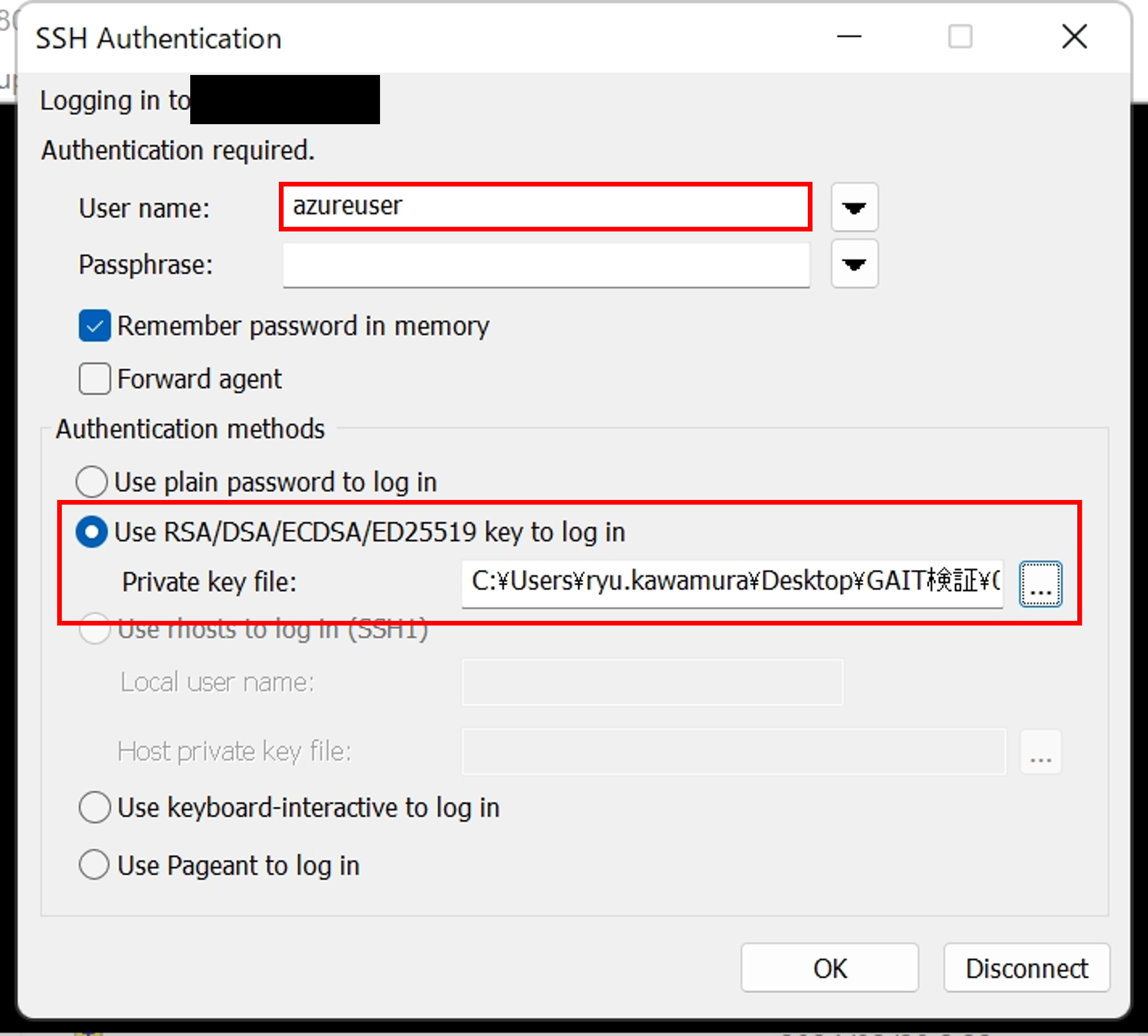Image resolution: width=1148 pixels, height=1036 pixels.
Task: Click the Disconnect button
Action: tap(1027, 968)
